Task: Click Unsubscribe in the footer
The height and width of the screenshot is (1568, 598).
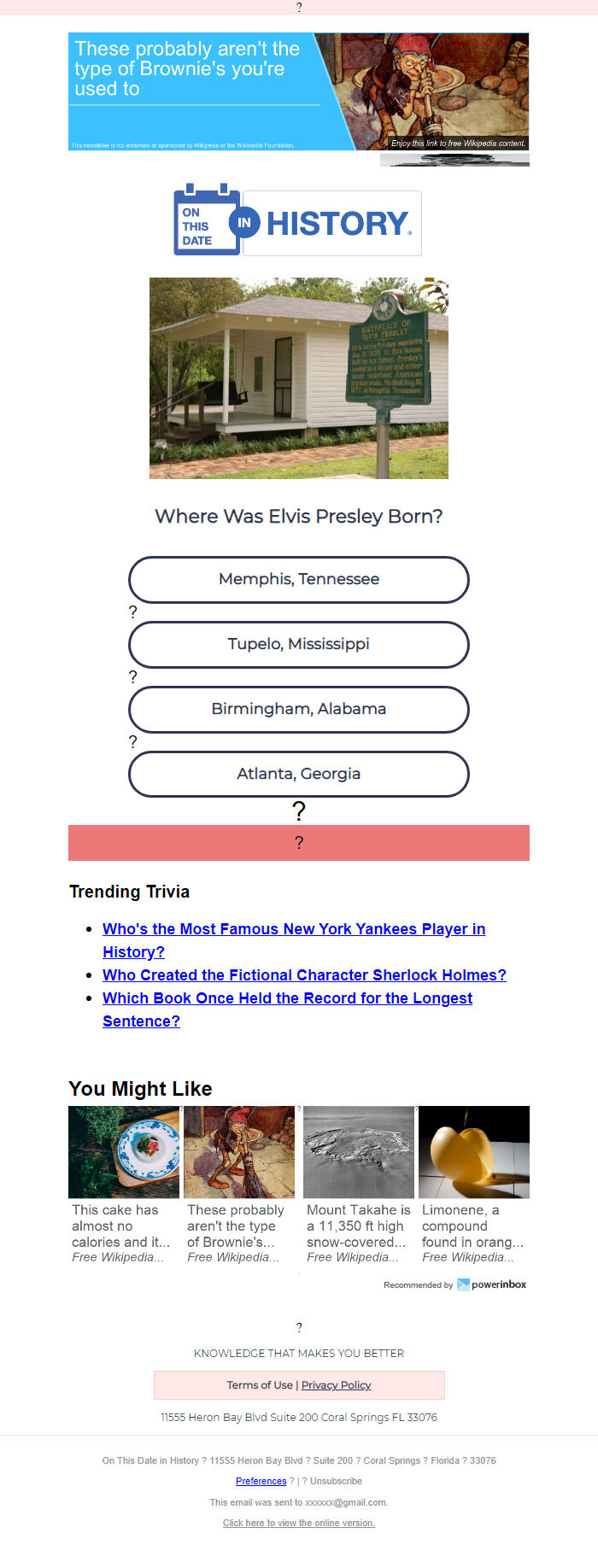Action: pos(336,1481)
